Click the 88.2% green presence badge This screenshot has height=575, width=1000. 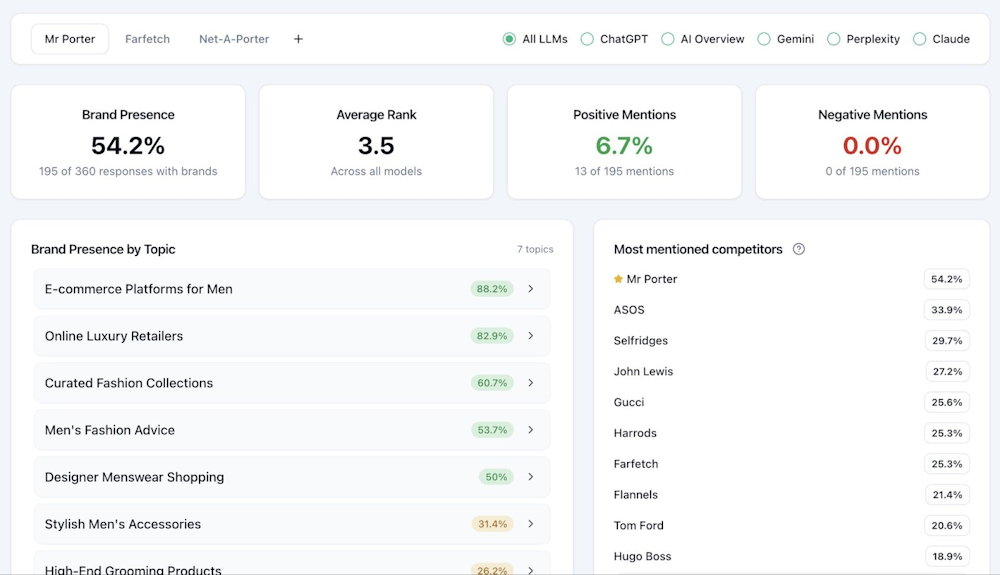pos(492,289)
